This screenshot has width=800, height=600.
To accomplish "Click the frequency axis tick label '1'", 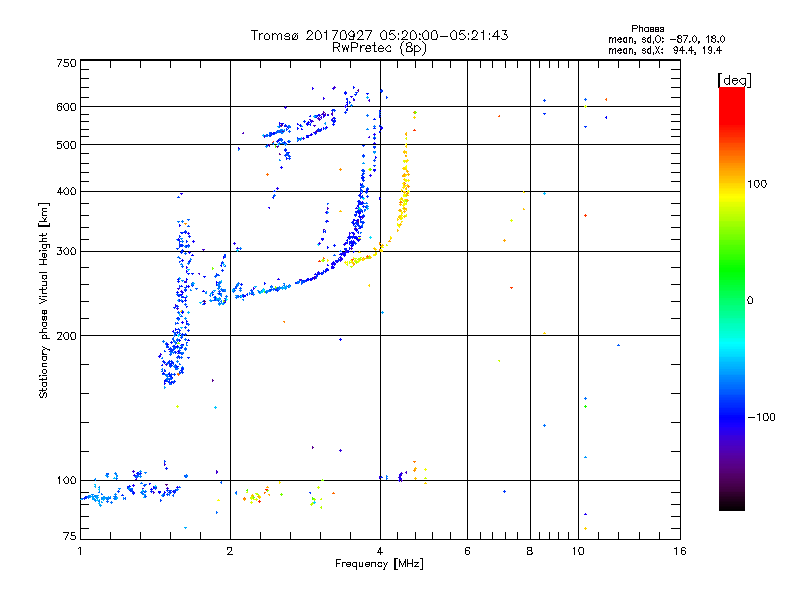I will point(80,551).
